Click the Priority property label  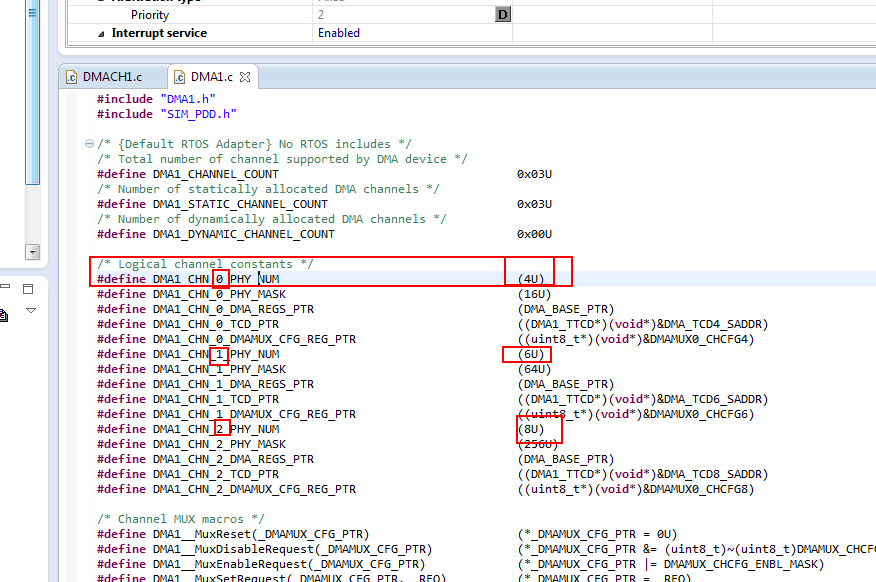150,15
